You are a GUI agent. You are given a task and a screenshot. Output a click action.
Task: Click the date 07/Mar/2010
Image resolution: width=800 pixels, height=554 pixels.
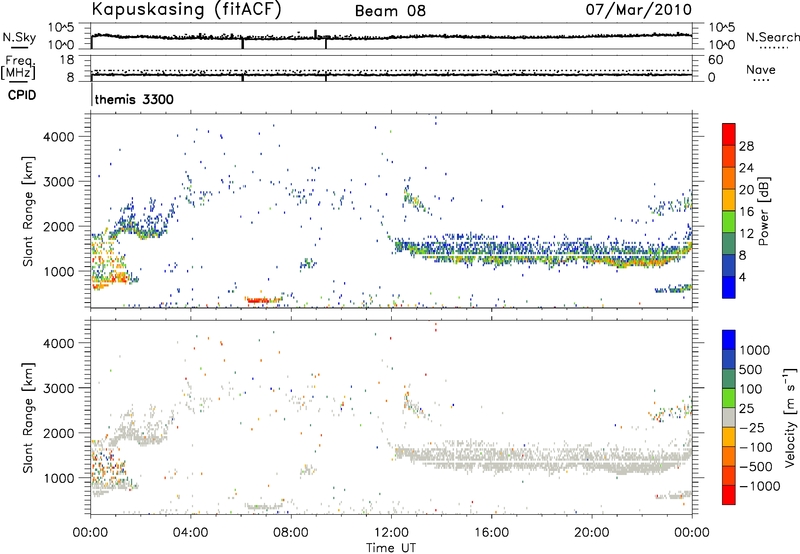click(638, 10)
